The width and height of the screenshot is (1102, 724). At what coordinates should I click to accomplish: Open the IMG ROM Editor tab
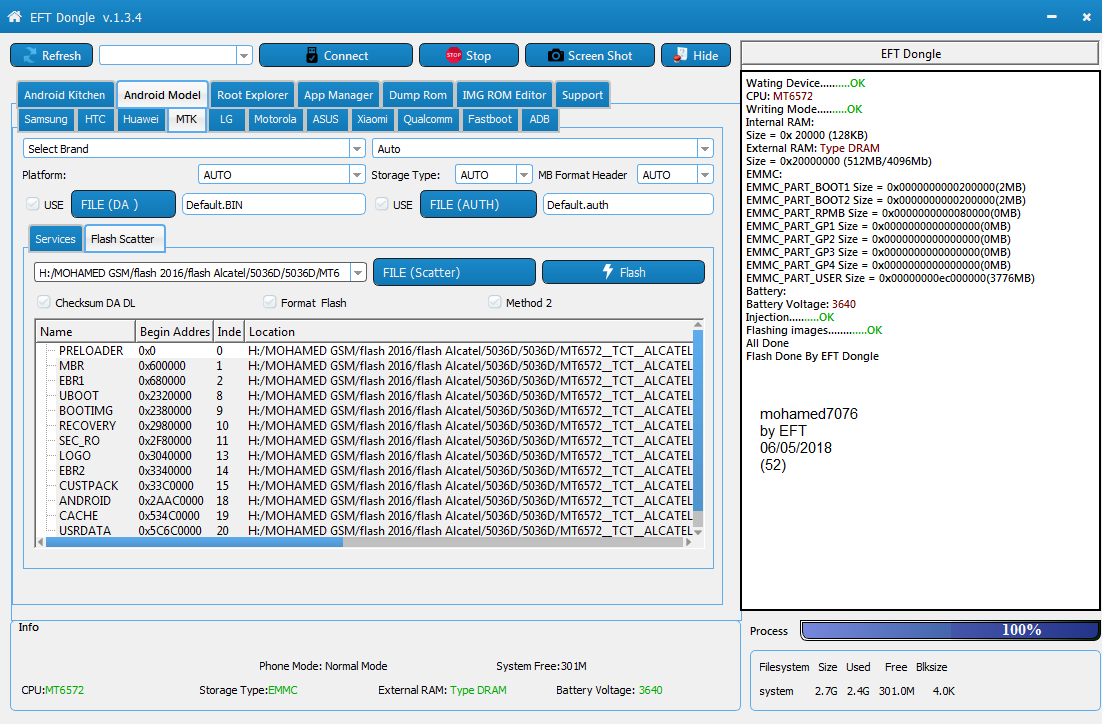pyautogui.click(x=504, y=95)
